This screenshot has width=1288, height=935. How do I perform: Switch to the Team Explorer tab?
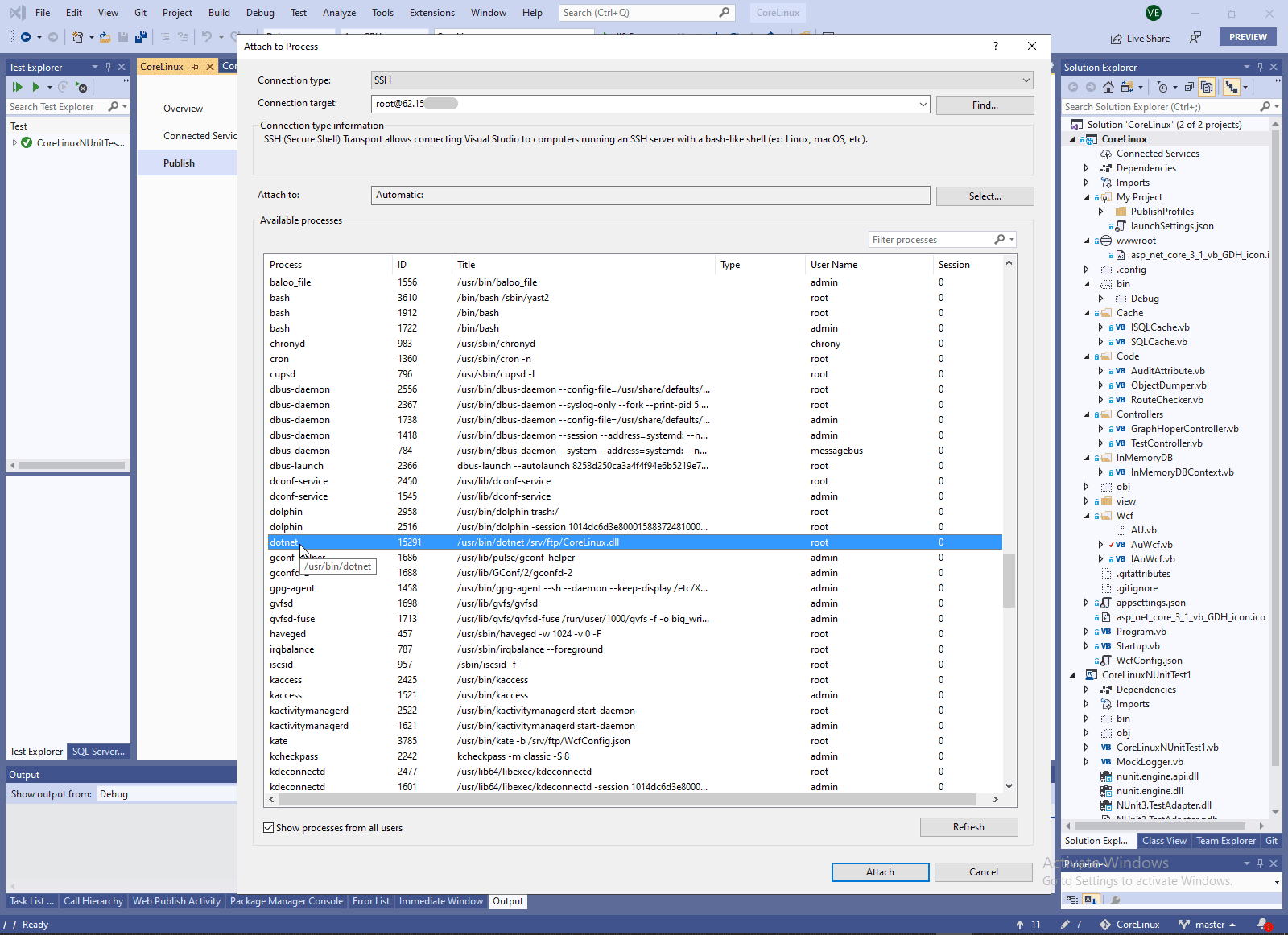(x=1225, y=841)
